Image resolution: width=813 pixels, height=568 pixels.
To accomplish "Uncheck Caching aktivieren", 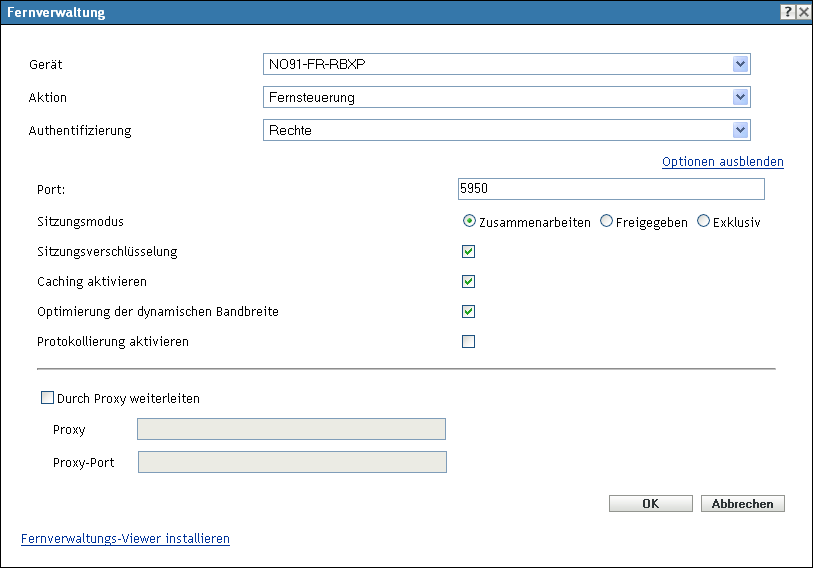I will (468, 281).
